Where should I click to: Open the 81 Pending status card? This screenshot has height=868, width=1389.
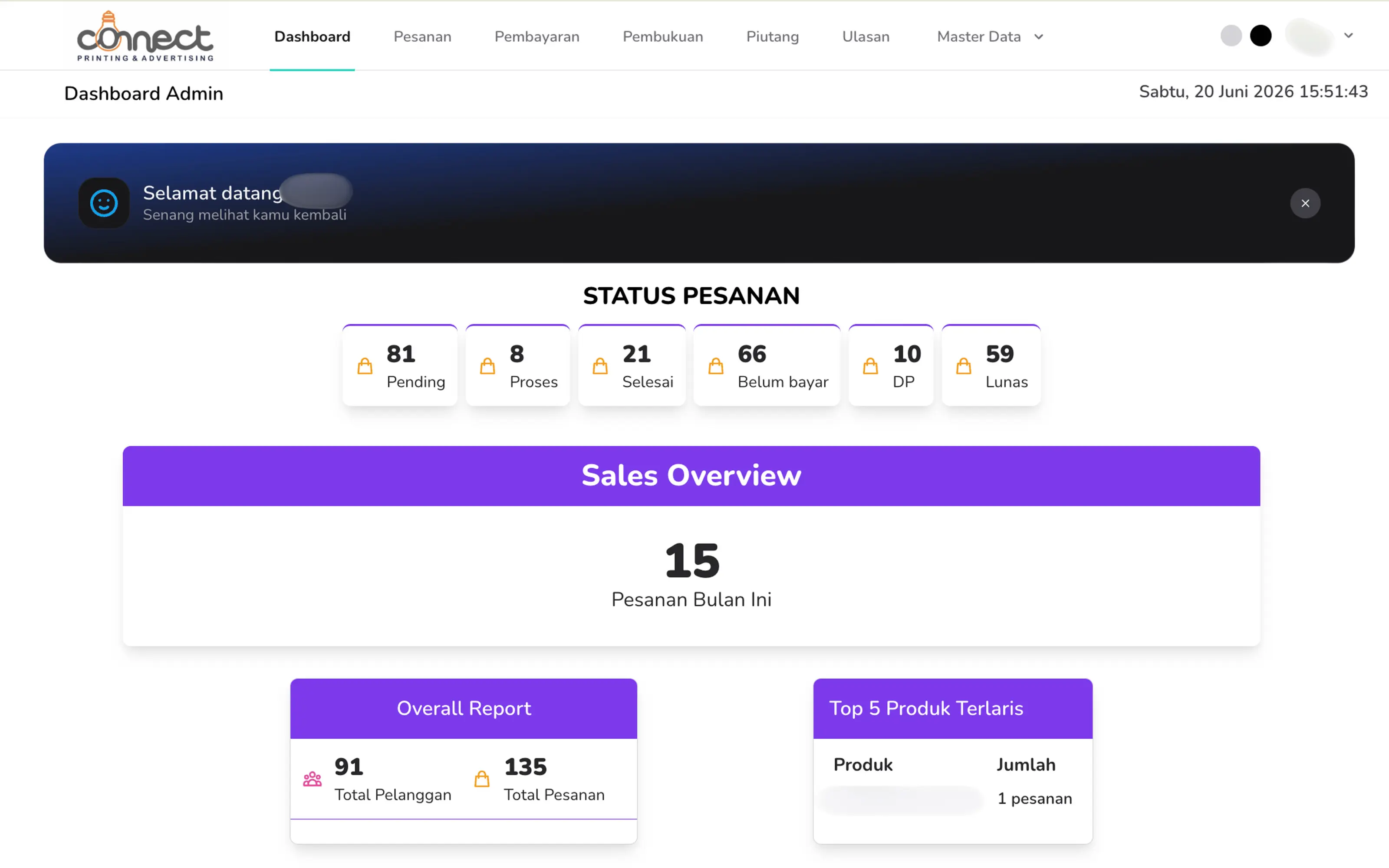(x=400, y=365)
